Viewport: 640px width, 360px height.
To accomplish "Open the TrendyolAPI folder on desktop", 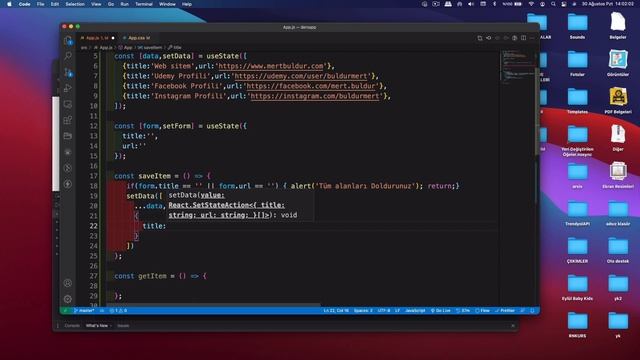I will point(577,213).
